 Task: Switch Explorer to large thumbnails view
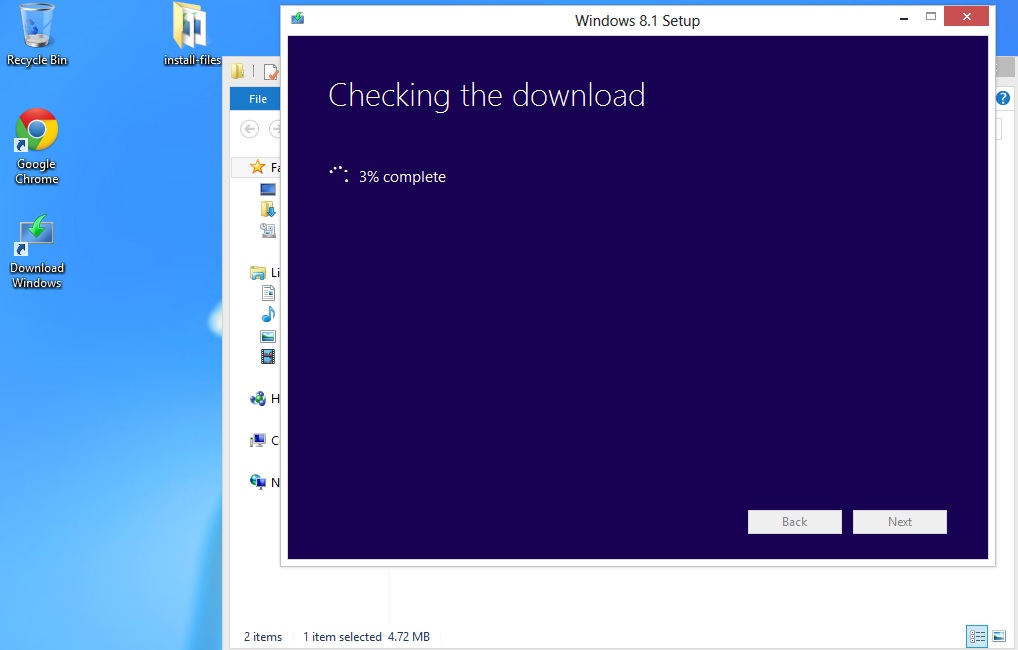[999, 636]
